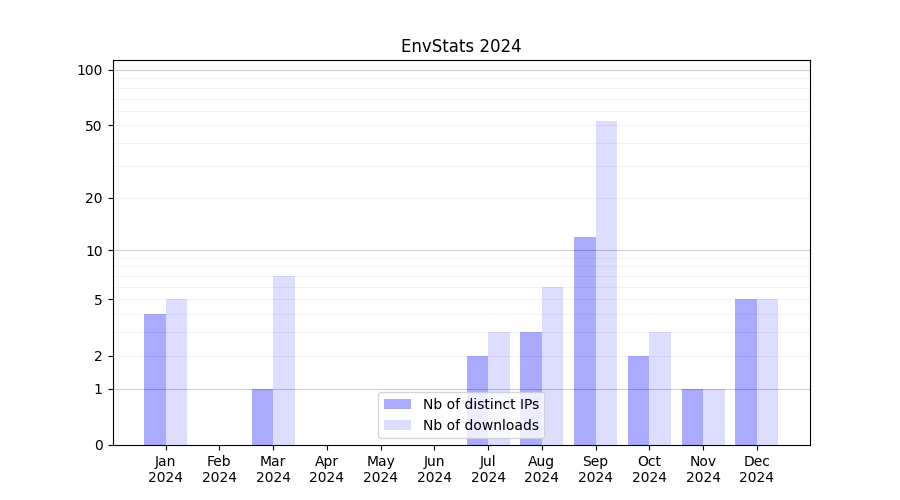Screen dimensions: 900x500
Task: Click the November distinct IPs bar
Action: click(x=692, y=417)
